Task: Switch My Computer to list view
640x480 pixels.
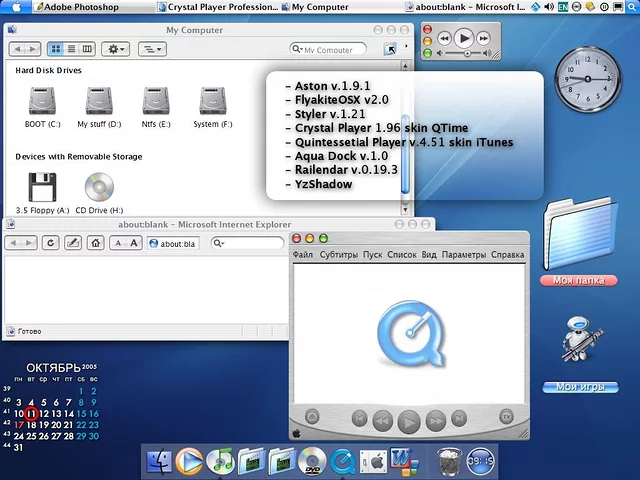Action: pyautogui.click(x=71, y=49)
